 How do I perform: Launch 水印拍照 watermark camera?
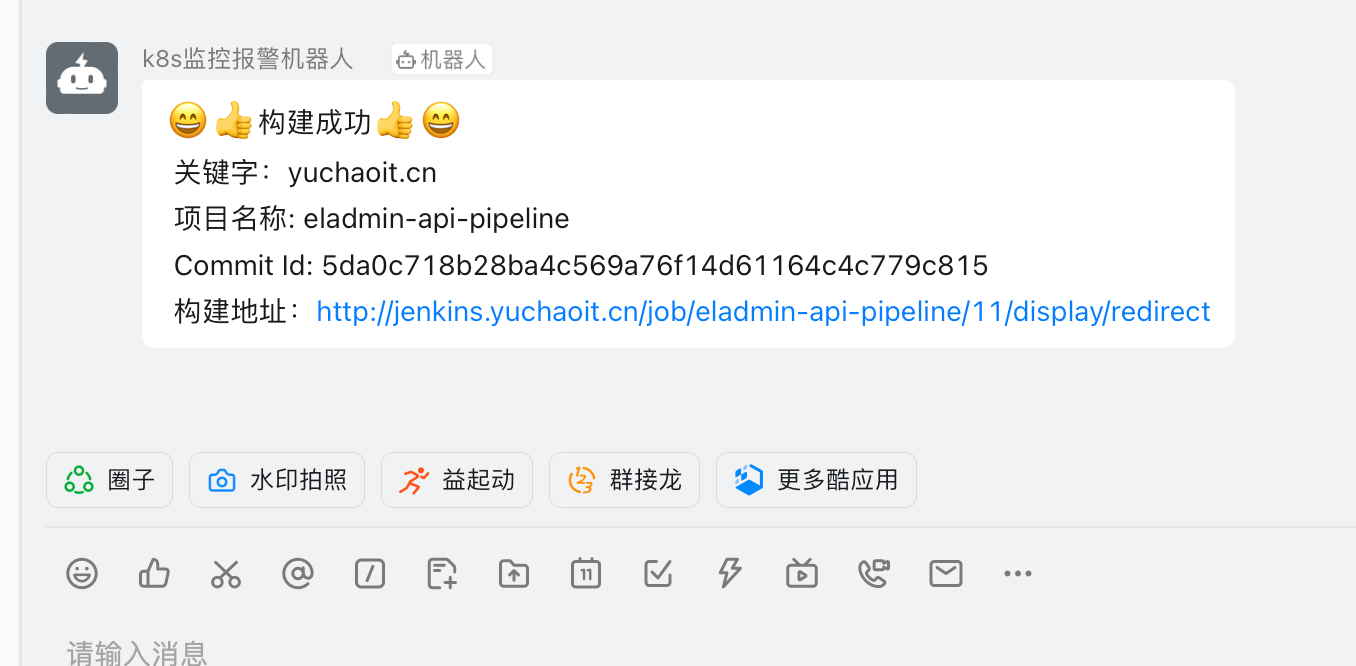click(277, 480)
